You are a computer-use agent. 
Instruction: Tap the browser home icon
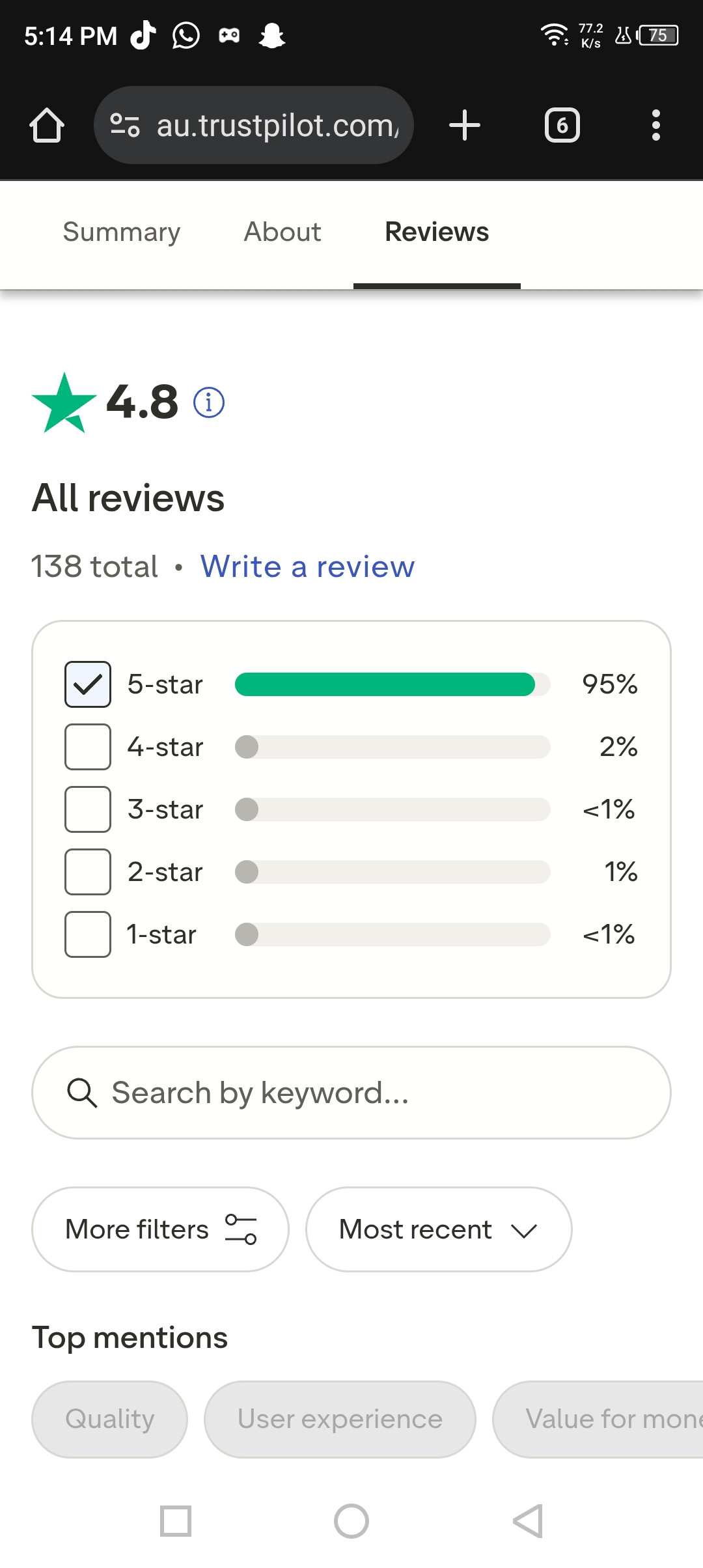click(x=47, y=125)
